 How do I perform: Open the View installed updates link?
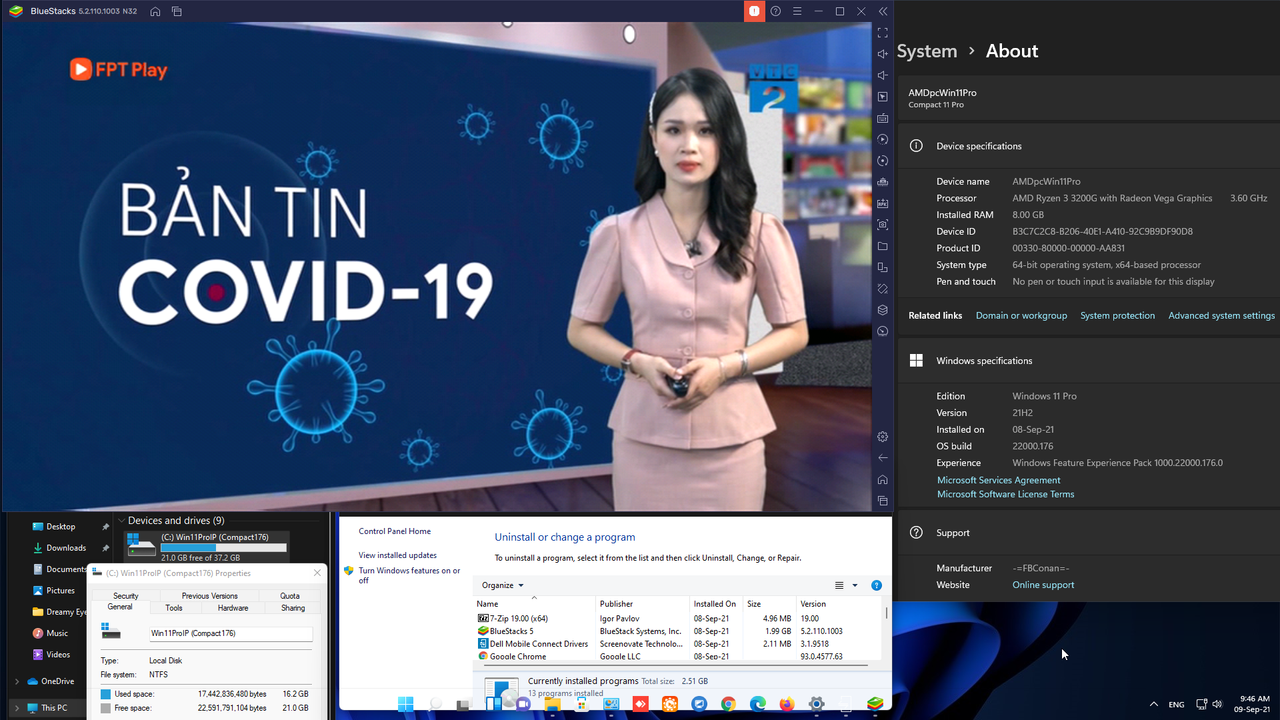(398, 555)
